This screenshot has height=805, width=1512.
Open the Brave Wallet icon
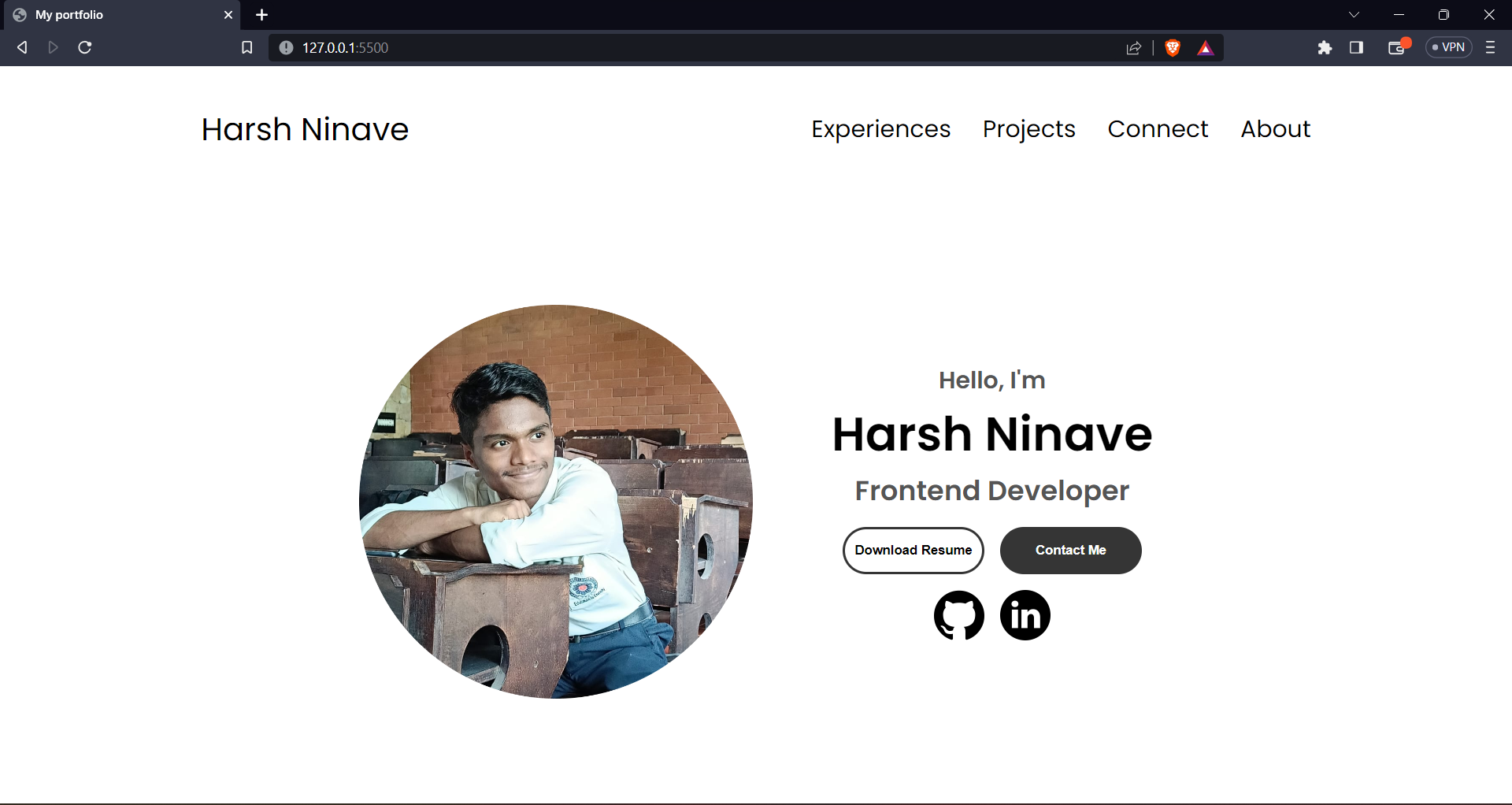click(x=1397, y=48)
